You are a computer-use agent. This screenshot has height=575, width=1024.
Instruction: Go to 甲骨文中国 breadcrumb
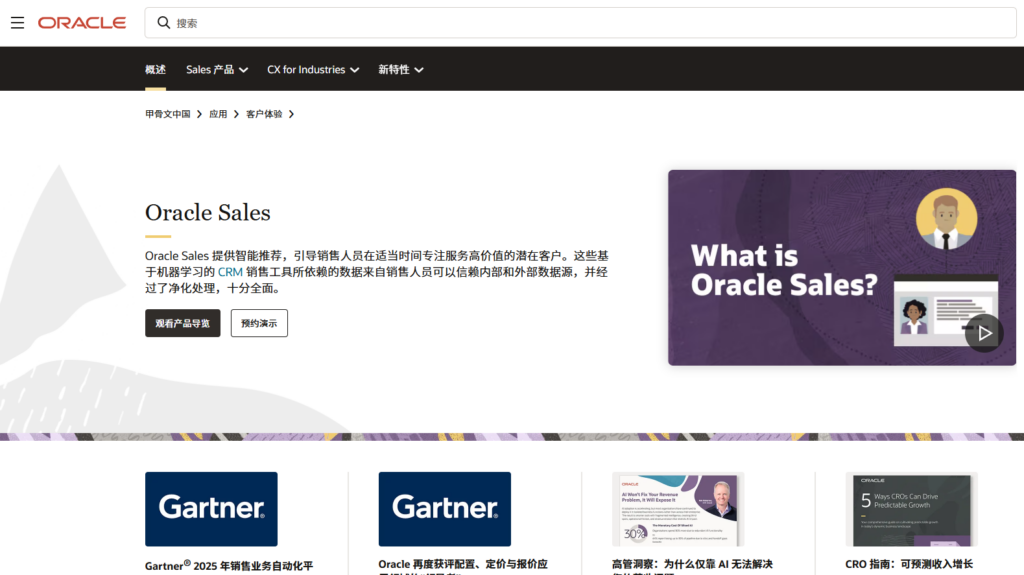pos(168,114)
